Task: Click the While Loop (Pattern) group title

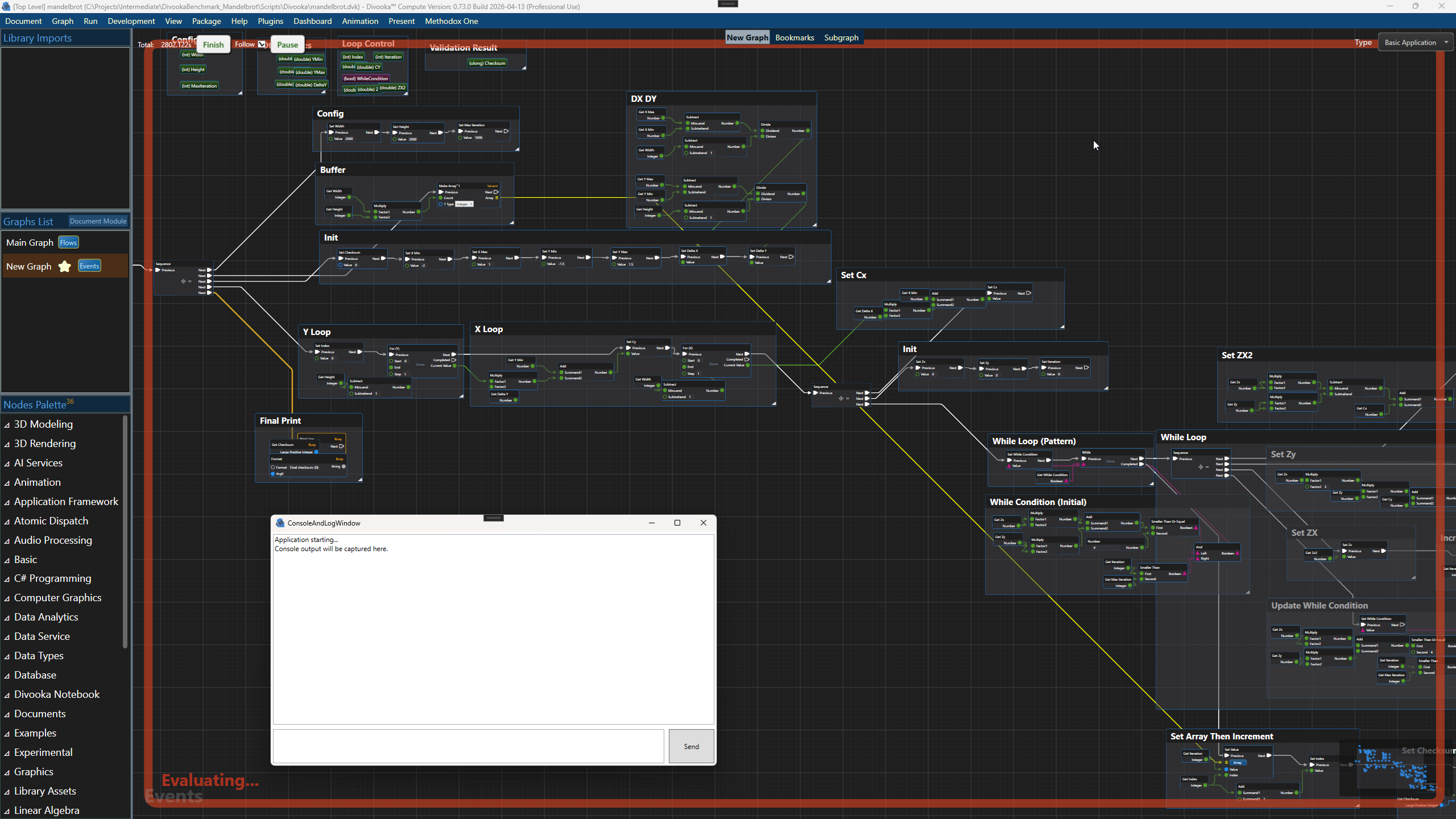Action: tap(1034, 441)
